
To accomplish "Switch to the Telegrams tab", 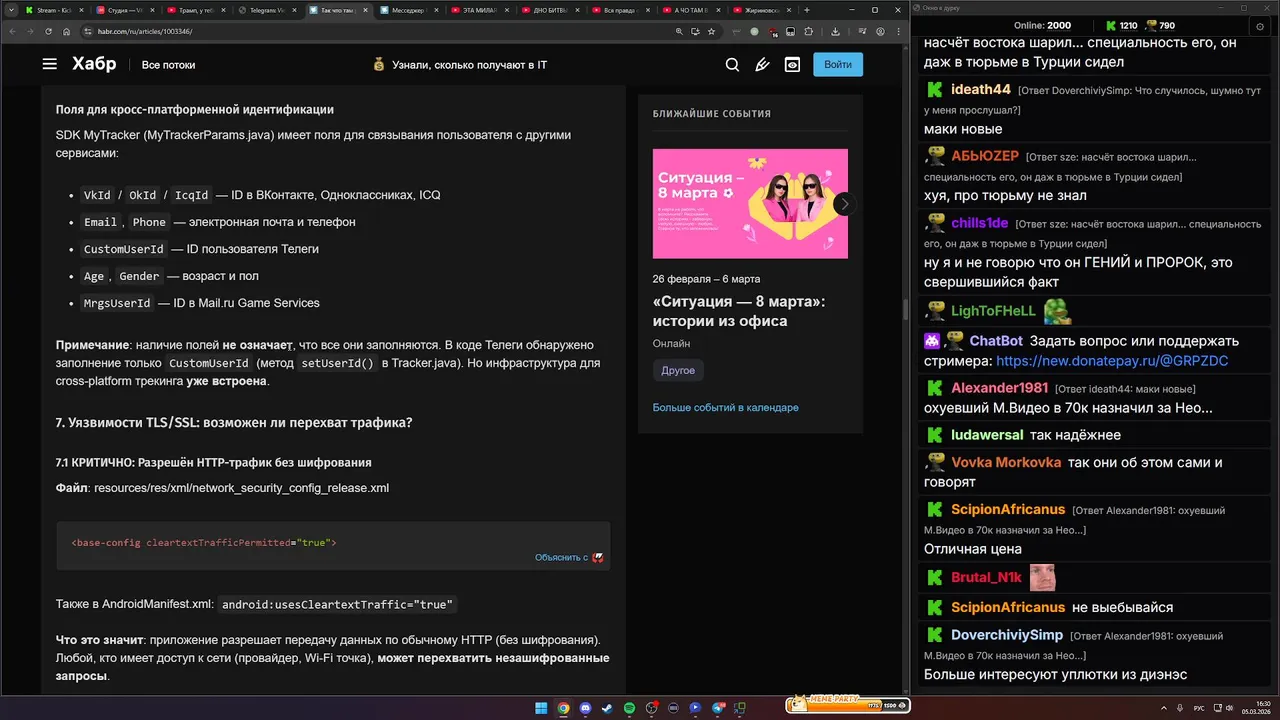I will (269, 10).
